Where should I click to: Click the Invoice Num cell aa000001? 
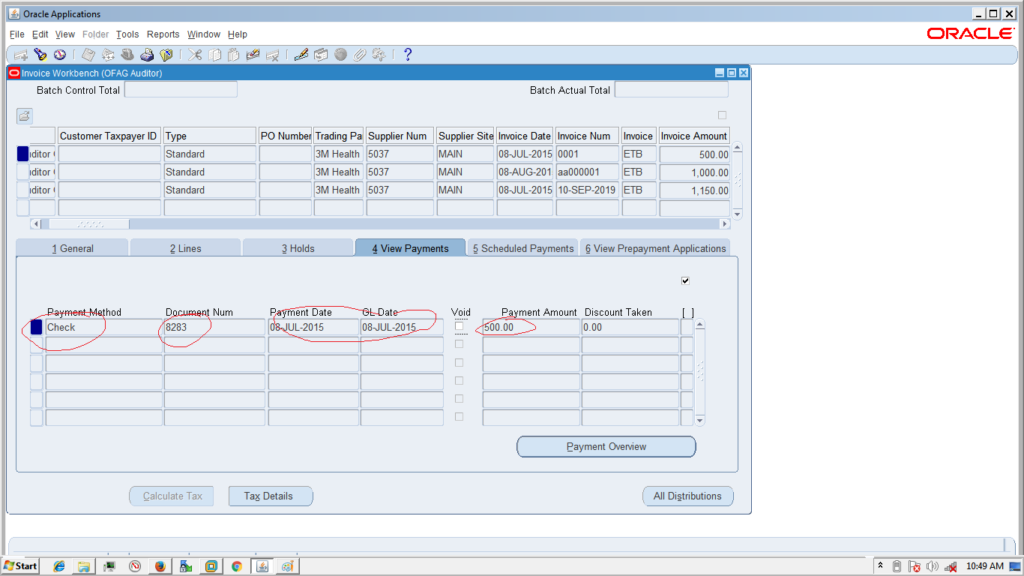[x=587, y=172]
